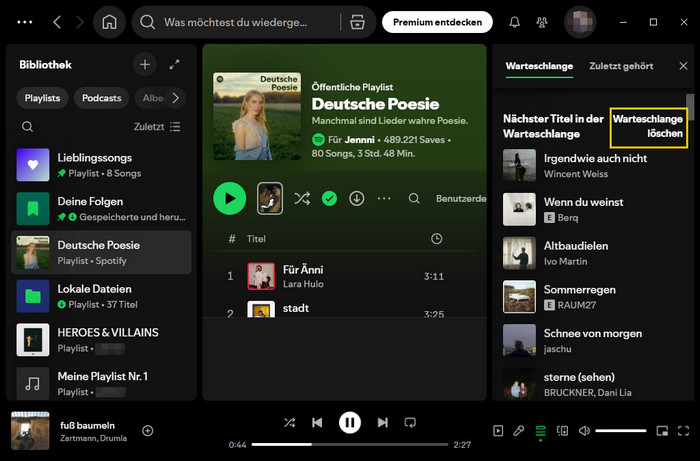Screen dimensions: 700x461
Task: Close the queue panel
Action: (x=683, y=66)
